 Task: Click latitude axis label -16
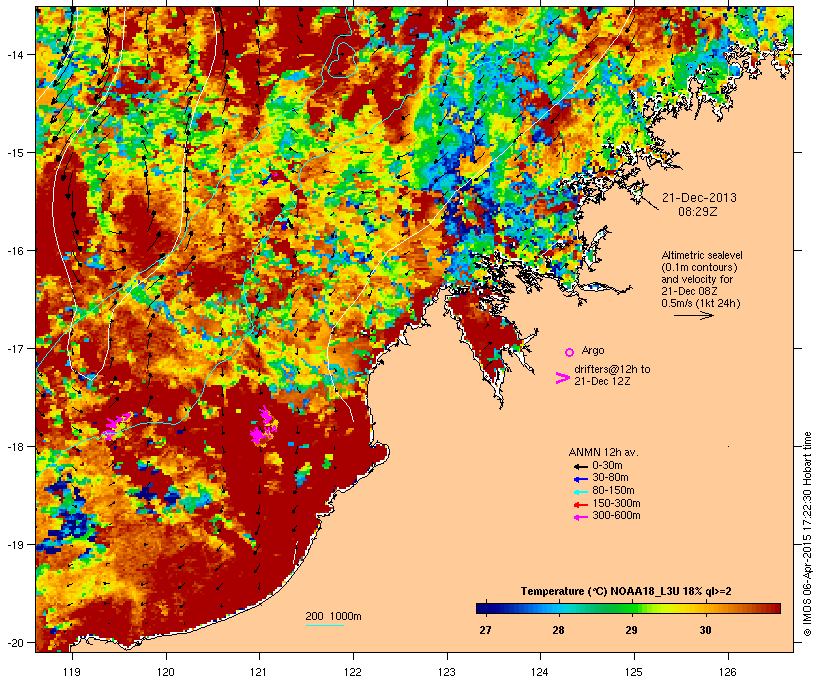(14, 251)
